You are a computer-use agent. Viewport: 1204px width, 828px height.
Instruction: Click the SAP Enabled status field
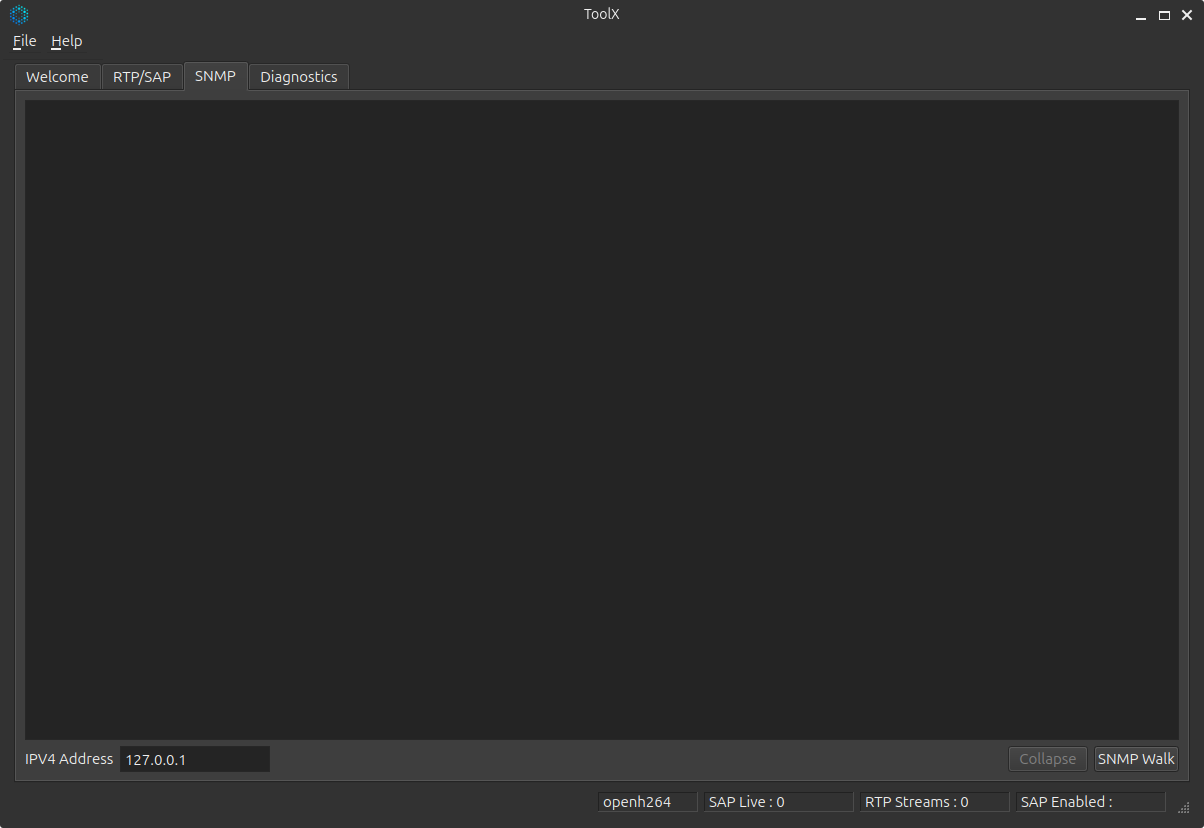click(x=1090, y=801)
